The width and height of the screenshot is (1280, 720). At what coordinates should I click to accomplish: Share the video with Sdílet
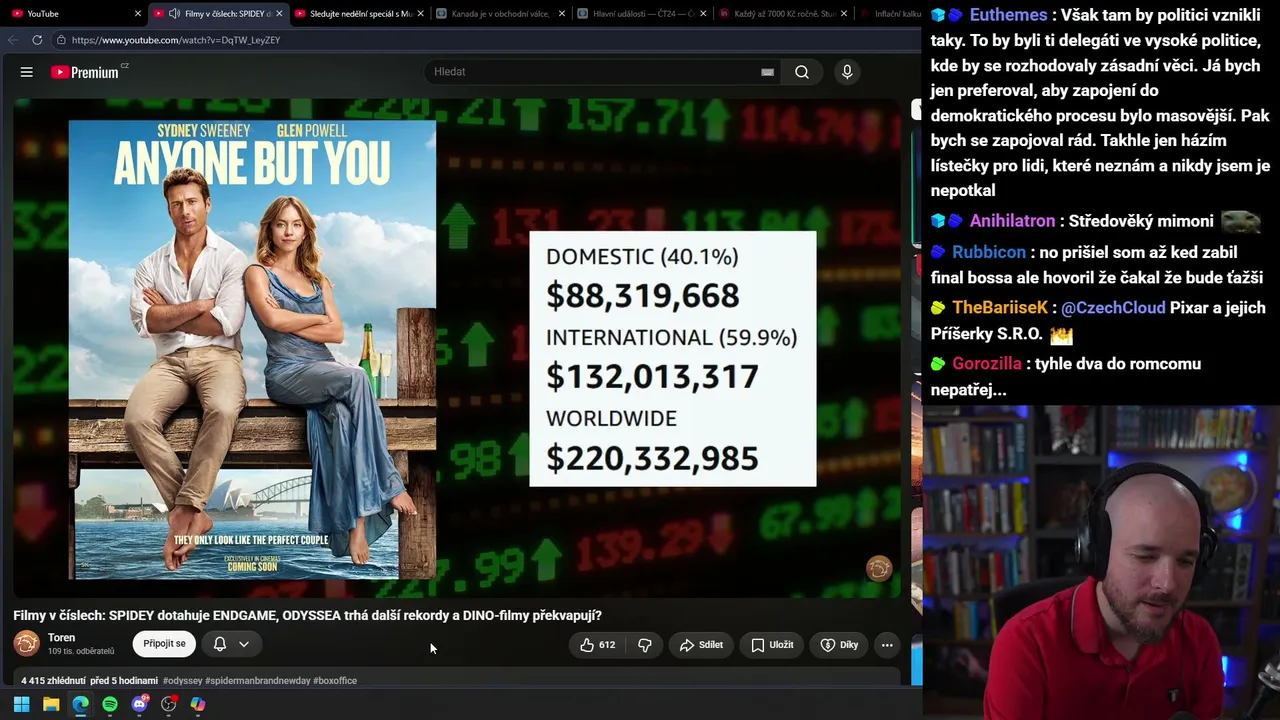(701, 645)
